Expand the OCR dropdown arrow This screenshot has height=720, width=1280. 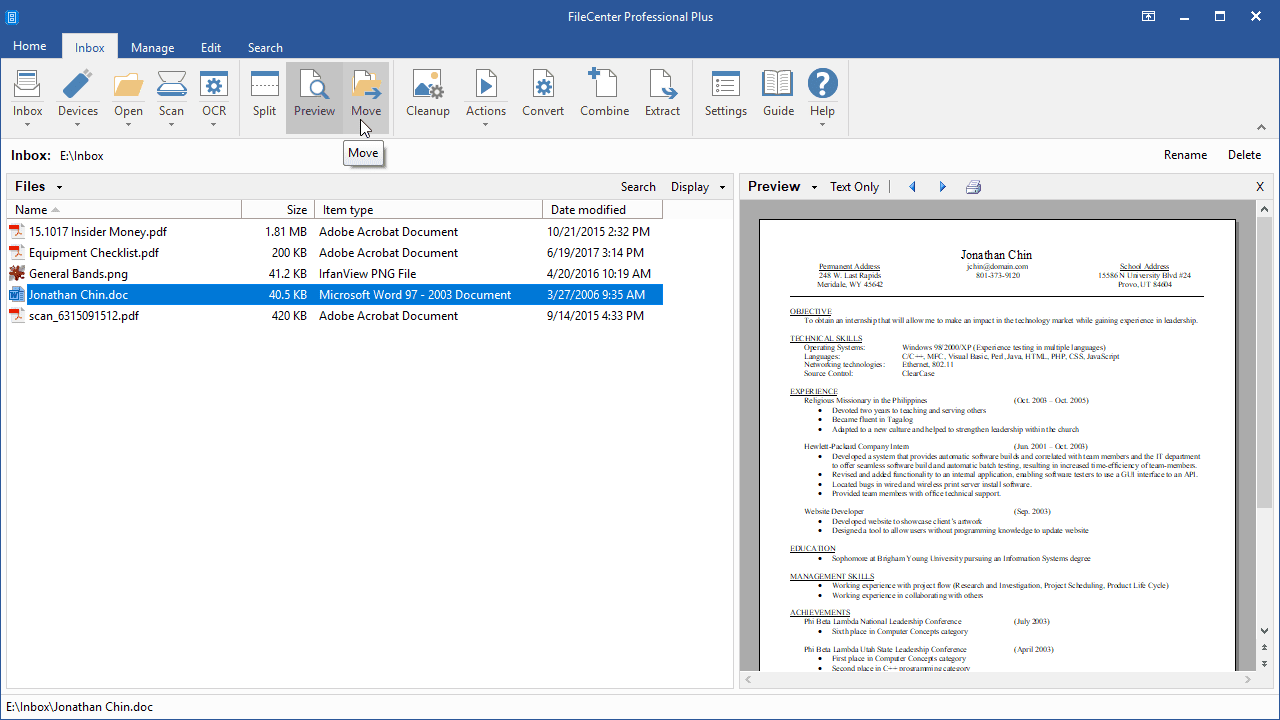point(214,125)
